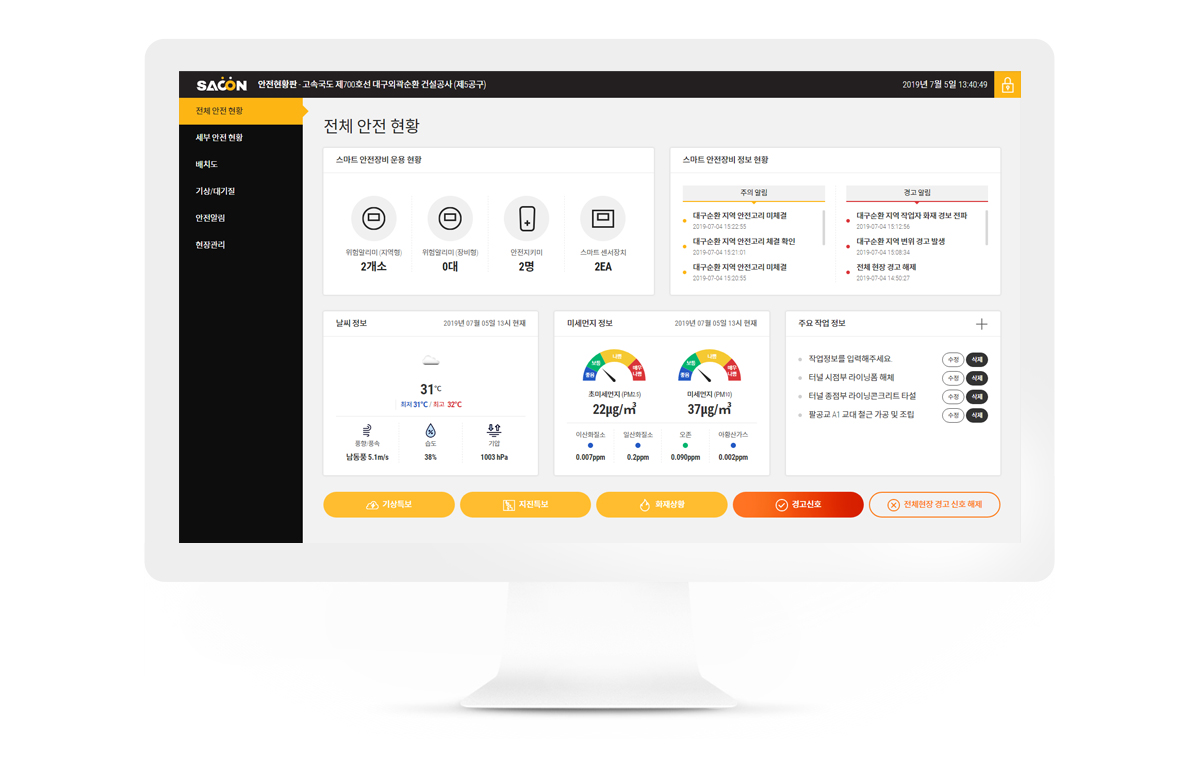Click the 1003 hPa value

coord(494,457)
